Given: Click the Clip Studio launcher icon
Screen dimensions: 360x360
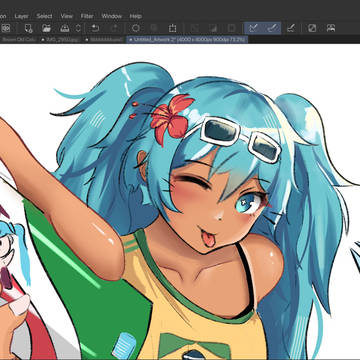Looking at the screenshot, I should (6, 28).
